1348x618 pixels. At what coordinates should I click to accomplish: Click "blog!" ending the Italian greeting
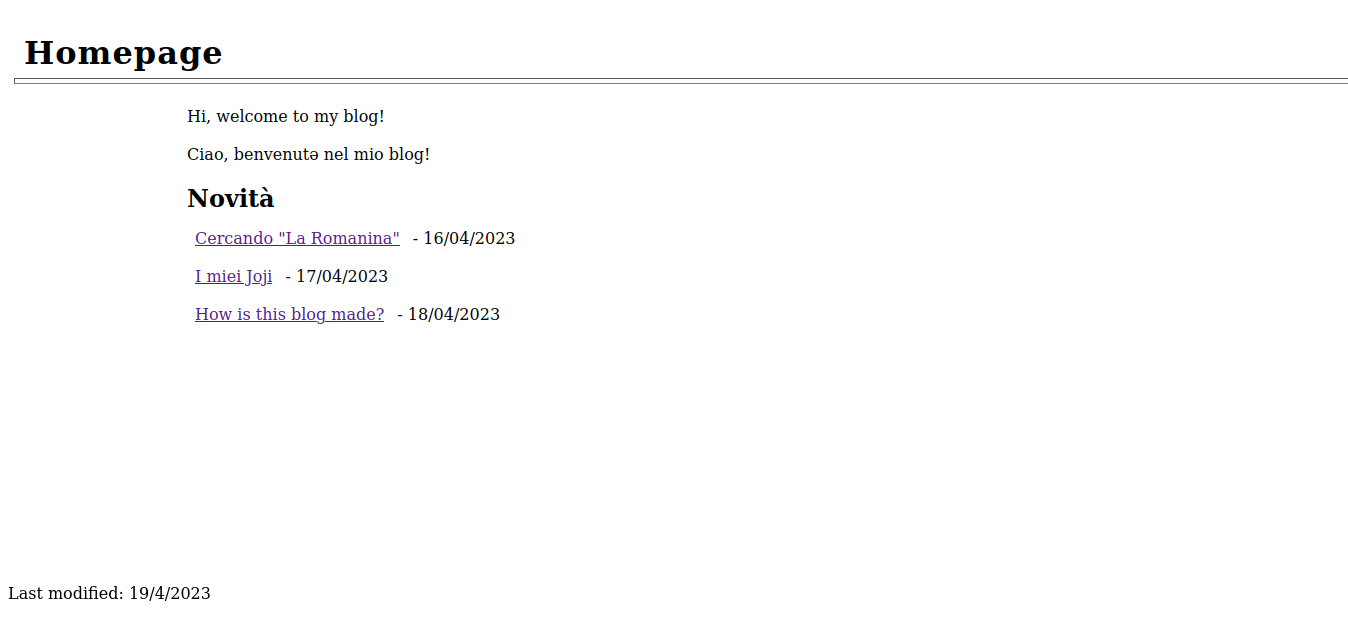click(x=409, y=154)
